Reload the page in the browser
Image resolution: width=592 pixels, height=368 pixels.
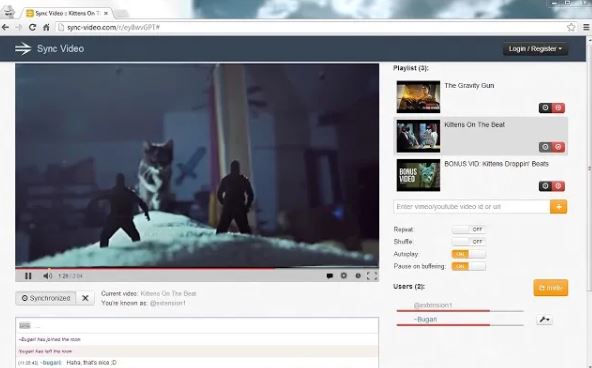(32, 27)
